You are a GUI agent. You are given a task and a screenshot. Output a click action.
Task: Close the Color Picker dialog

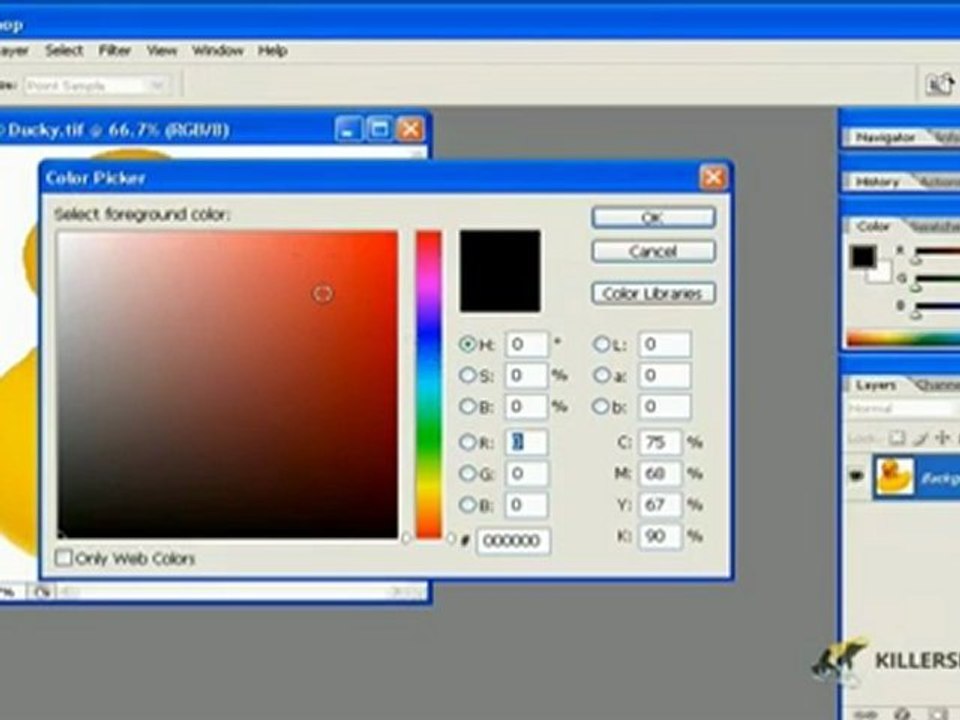(713, 178)
